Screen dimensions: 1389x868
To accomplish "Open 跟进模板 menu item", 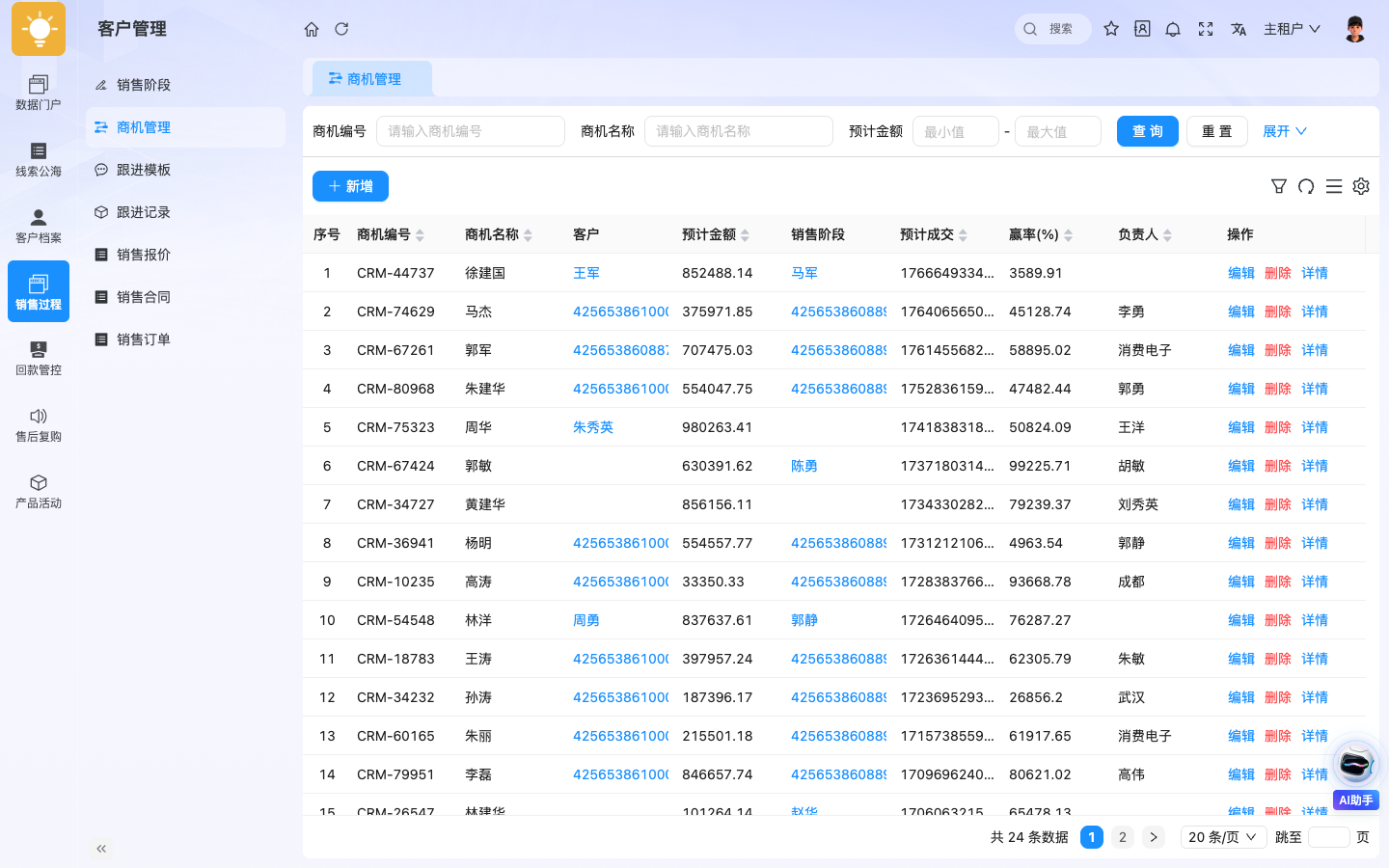I will pos(185,170).
